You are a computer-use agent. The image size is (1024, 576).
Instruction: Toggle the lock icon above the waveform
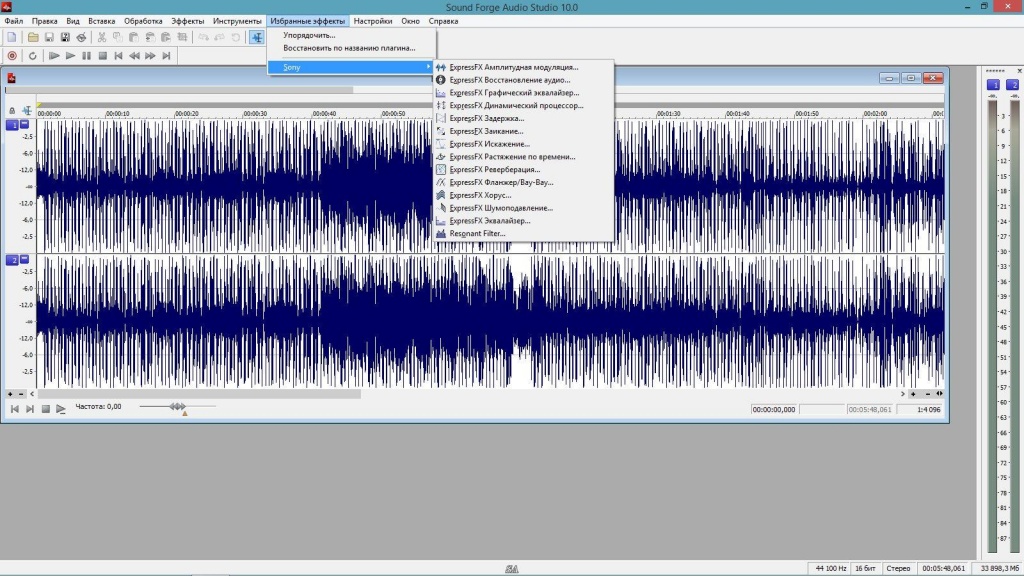click(12, 110)
